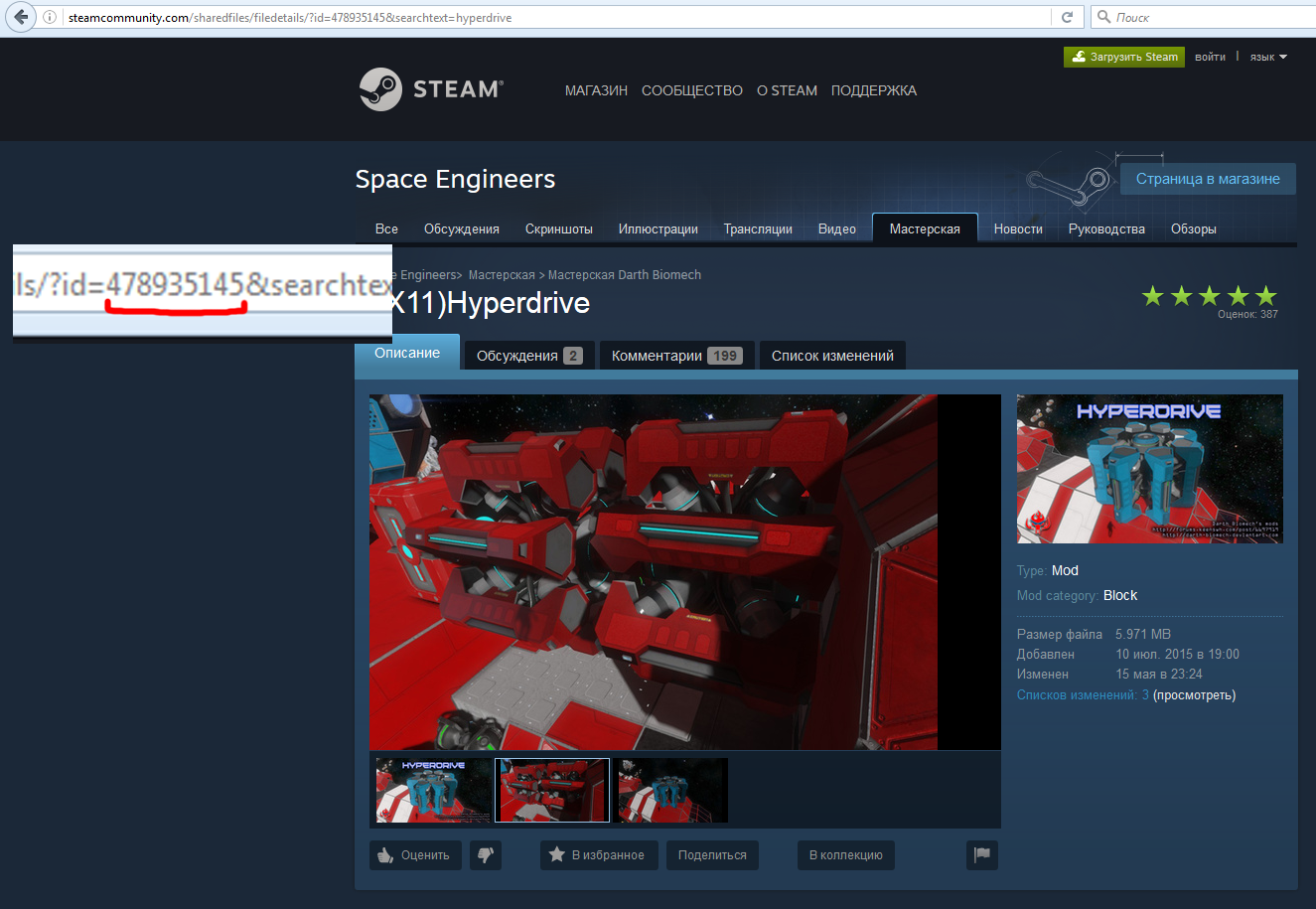Viewport: 1316px width, 909px height.
Task: Click the Мастерская breadcrumb link
Action: (502, 275)
